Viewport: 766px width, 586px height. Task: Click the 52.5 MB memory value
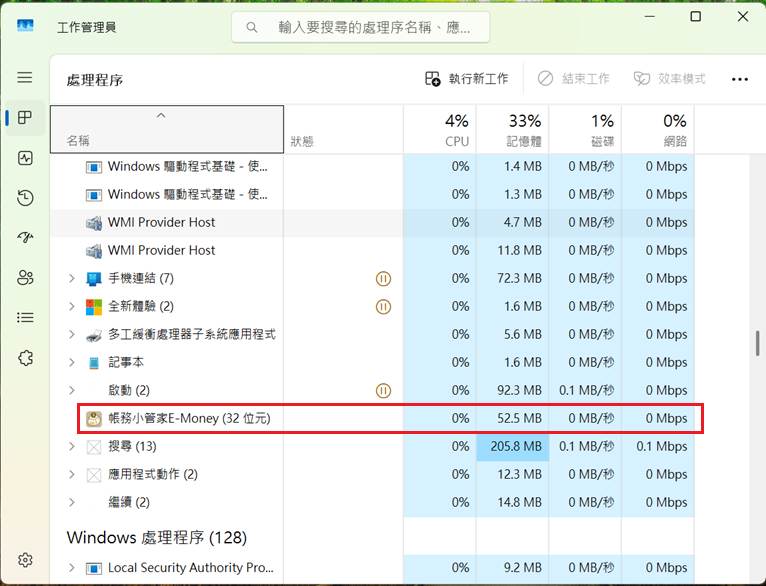(519, 419)
